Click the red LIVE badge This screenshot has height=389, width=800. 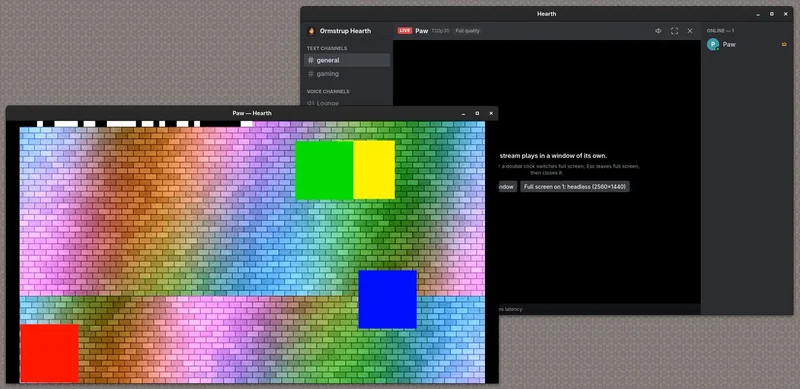405,31
